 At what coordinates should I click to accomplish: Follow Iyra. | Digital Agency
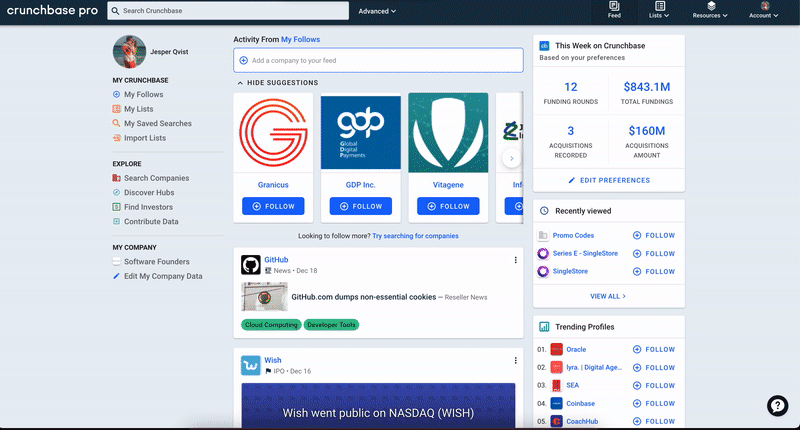(x=654, y=367)
